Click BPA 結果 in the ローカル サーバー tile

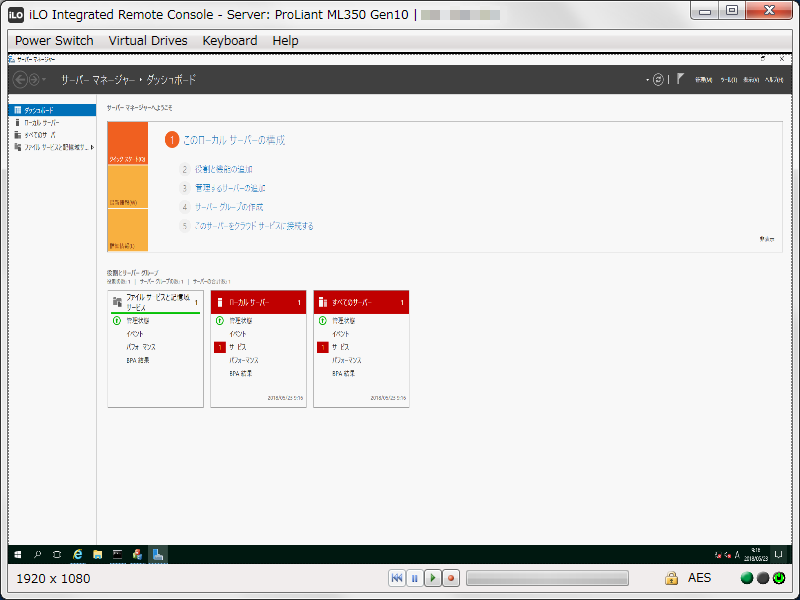coord(241,373)
